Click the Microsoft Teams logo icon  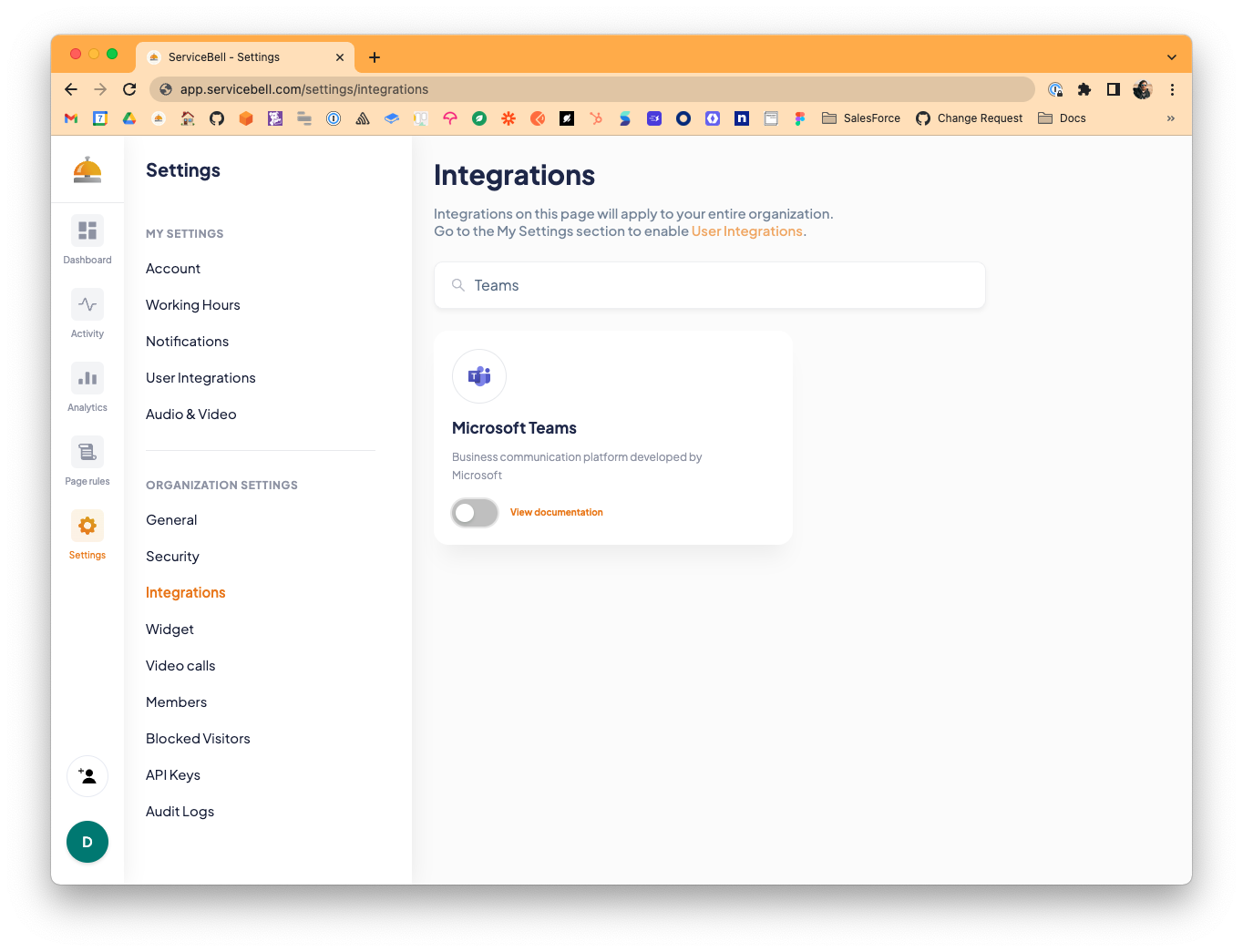click(479, 376)
